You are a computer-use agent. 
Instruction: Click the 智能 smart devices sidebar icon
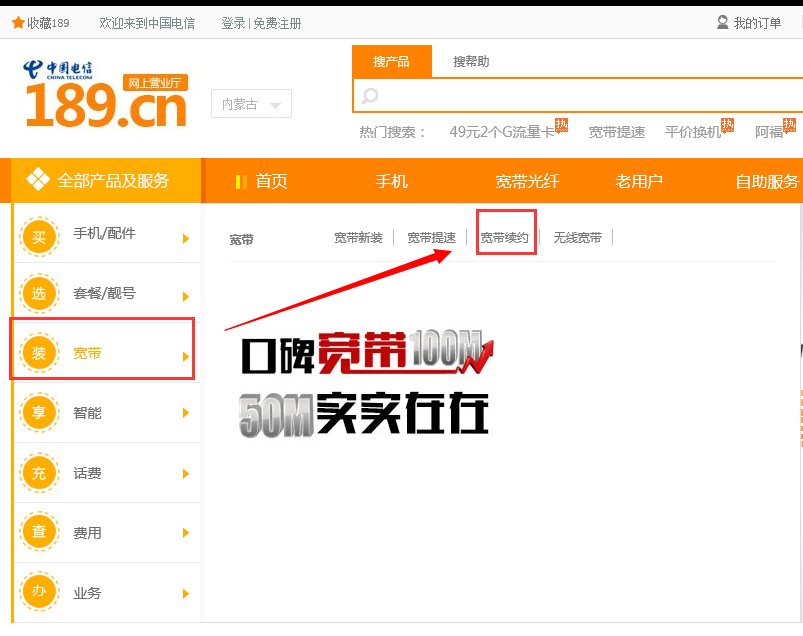[39, 412]
